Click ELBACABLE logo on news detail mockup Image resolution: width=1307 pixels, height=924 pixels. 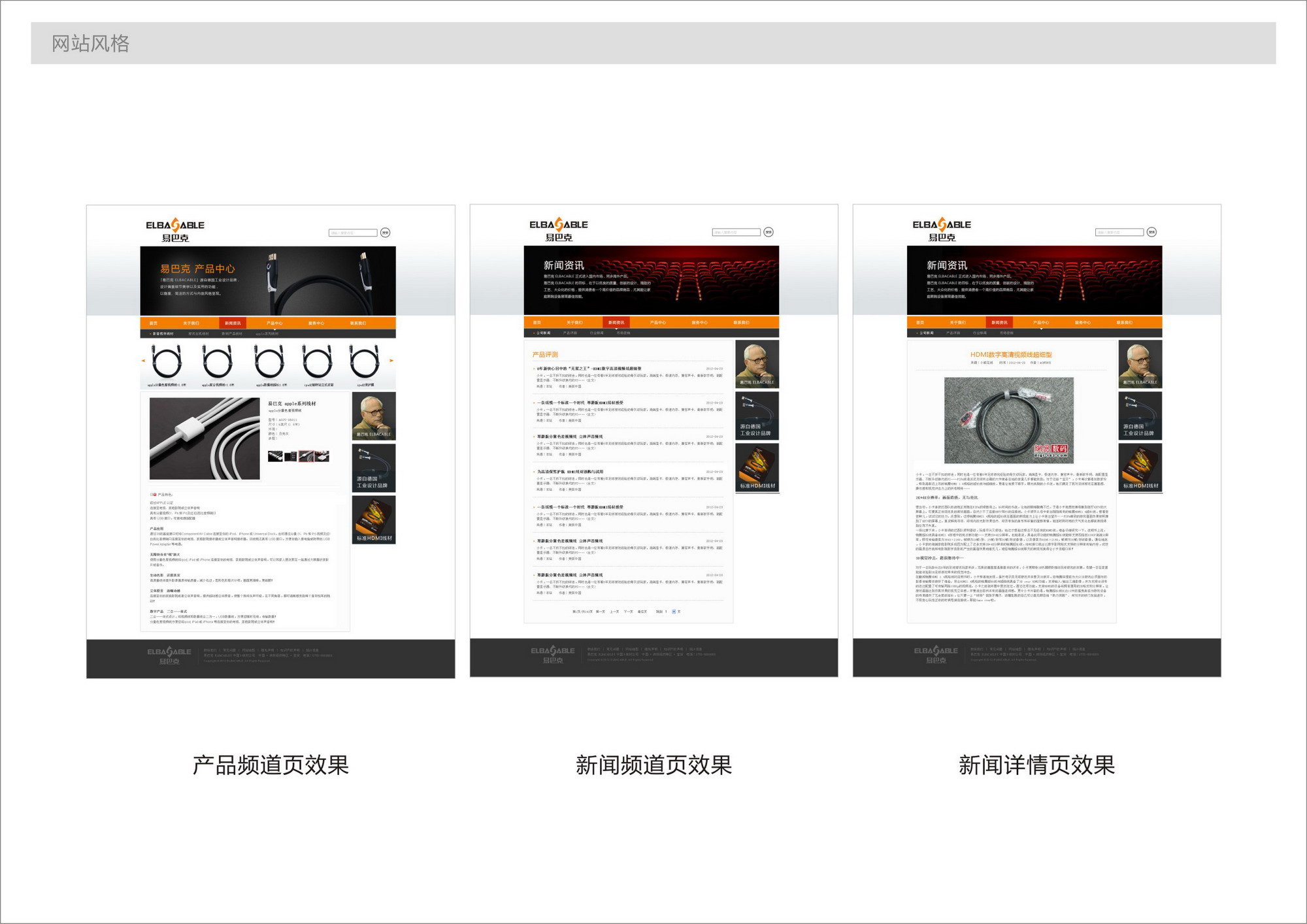click(x=941, y=230)
